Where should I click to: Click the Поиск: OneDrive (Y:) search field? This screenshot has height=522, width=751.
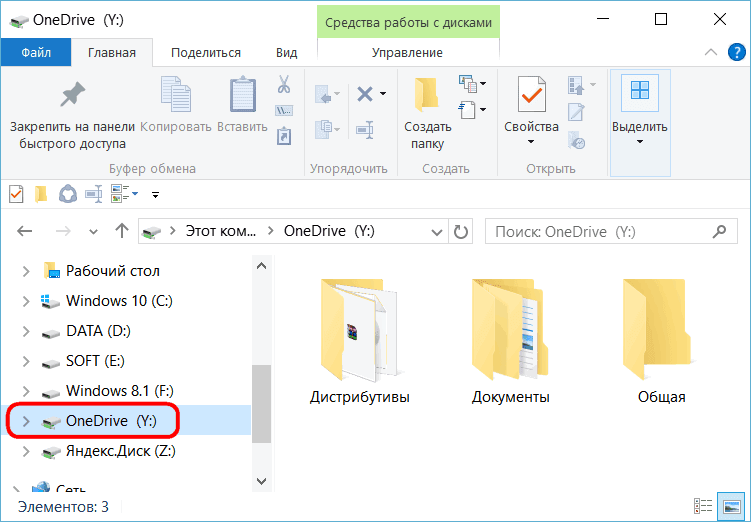pyautogui.click(x=611, y=232)
